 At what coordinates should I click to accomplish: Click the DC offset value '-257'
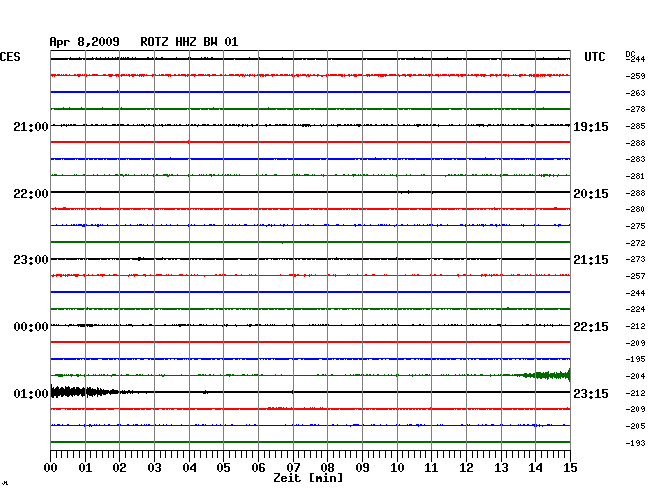[x=635, y=276]
